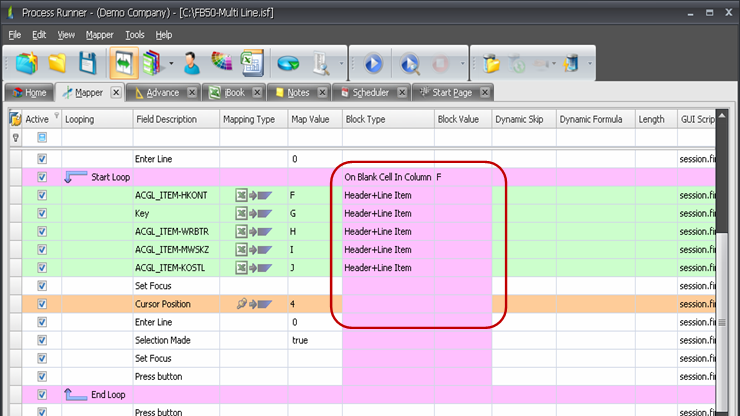Click the Excel spreadsheet toolbar icon
The width and height of the screenshot is (740, 416).
coord(252,63)
